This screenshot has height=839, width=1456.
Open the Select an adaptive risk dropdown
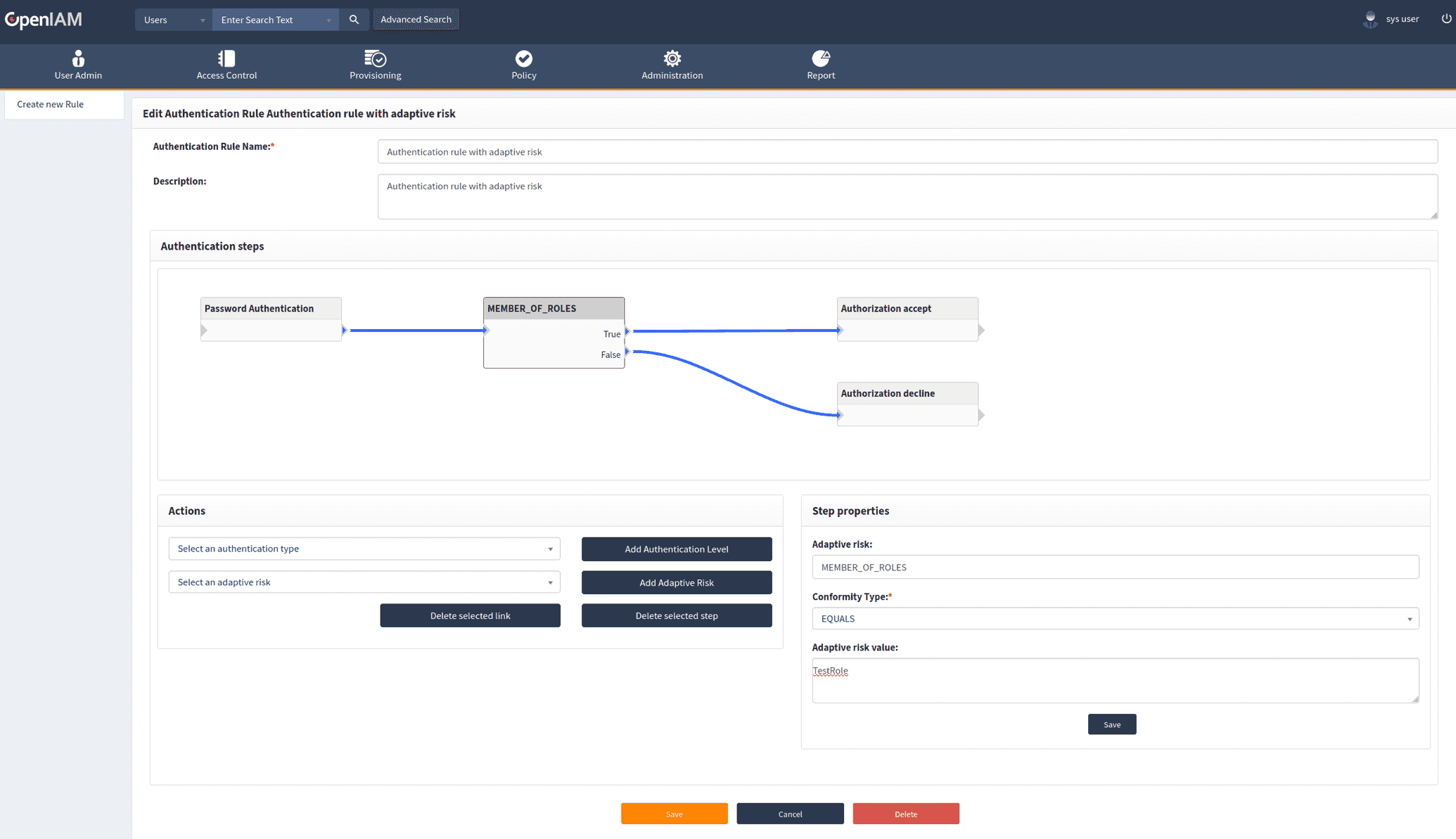364,582
